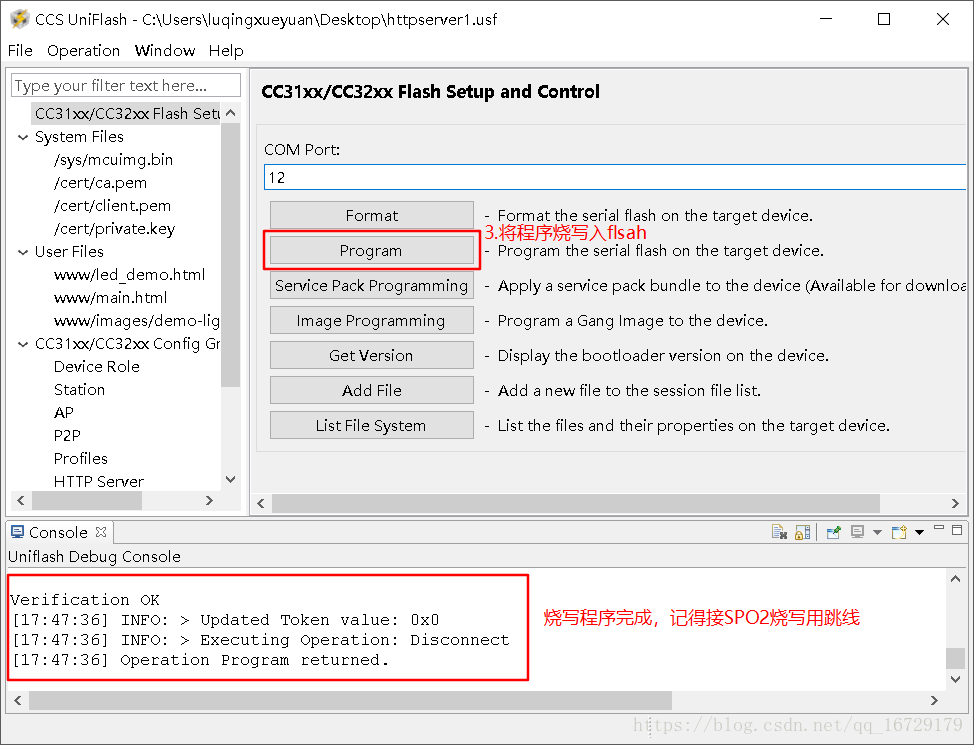This screenshot has width=974, height=745.
Task: Close the Console tab with its X
Action: pos(101,532)
